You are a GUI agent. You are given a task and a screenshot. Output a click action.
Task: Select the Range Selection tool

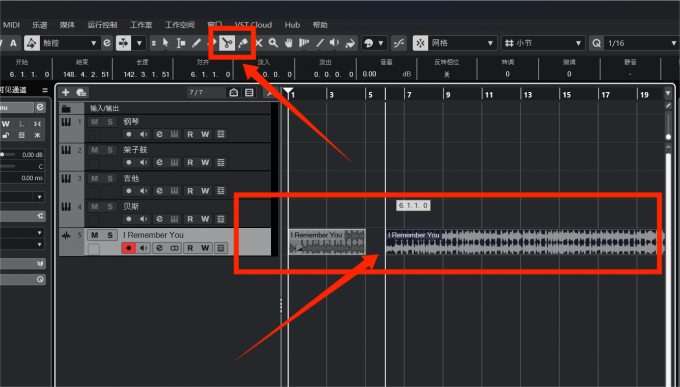tap(181, 43)
